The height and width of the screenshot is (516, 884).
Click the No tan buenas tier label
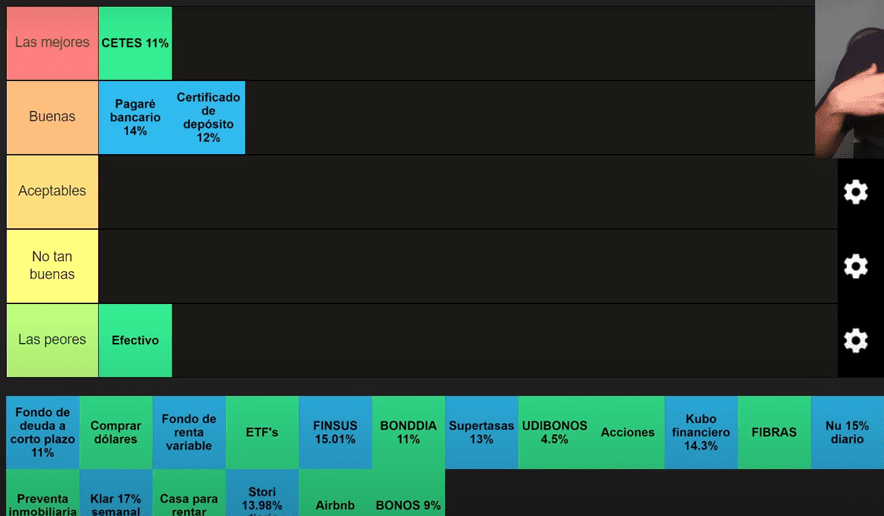[52, 266]
